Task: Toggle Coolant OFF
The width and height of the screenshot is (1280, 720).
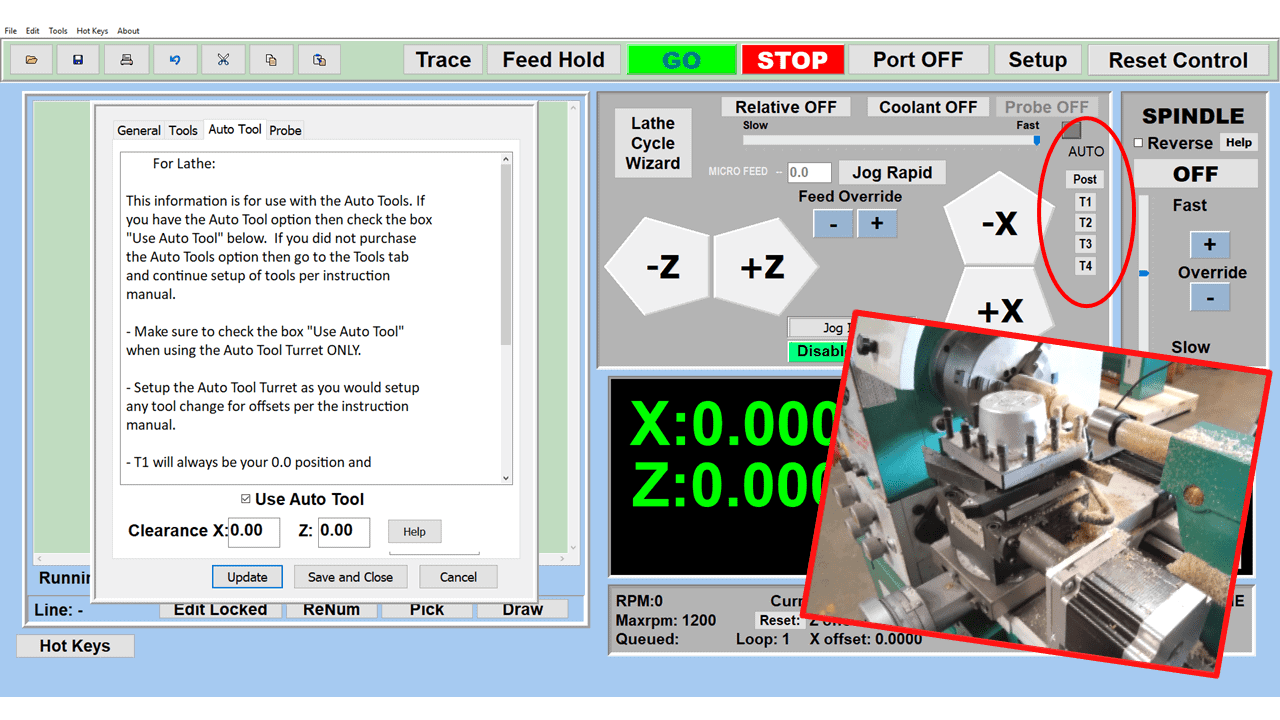Action: click(x=928, y=106)
